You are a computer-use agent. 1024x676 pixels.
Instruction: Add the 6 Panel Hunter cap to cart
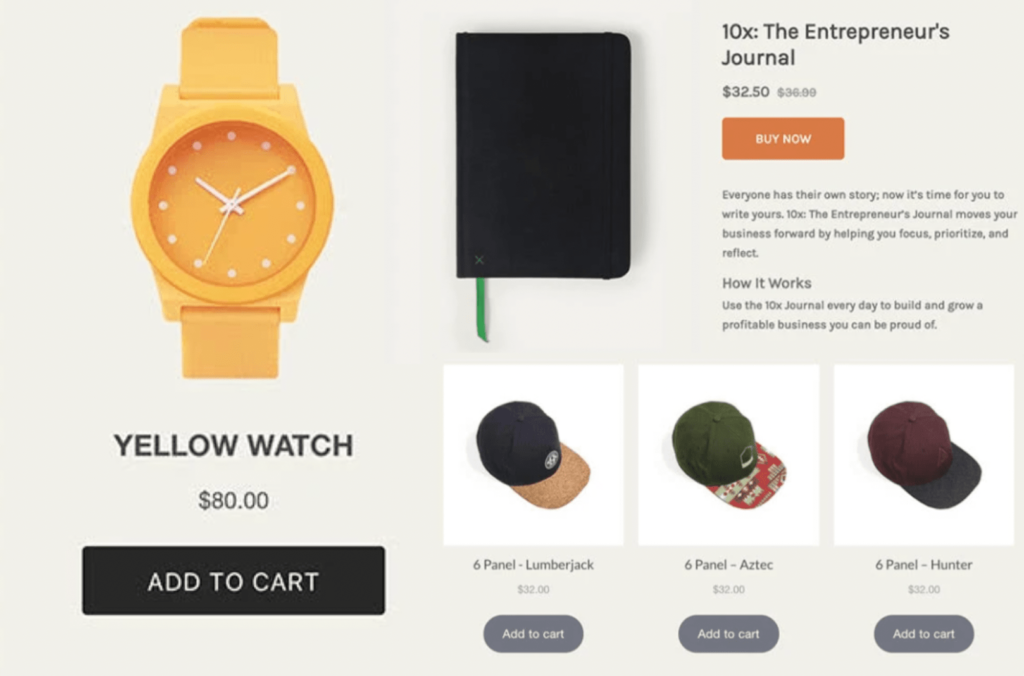click(923, 634)
